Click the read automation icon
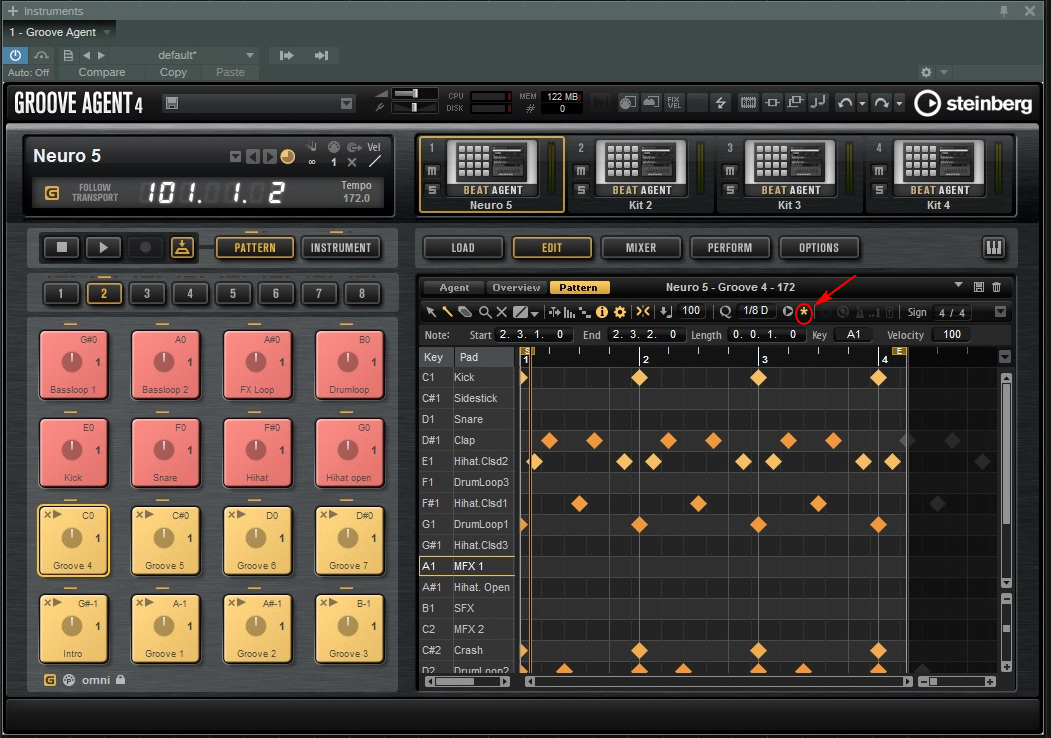The image size is (1051, 738). point(42,56)
